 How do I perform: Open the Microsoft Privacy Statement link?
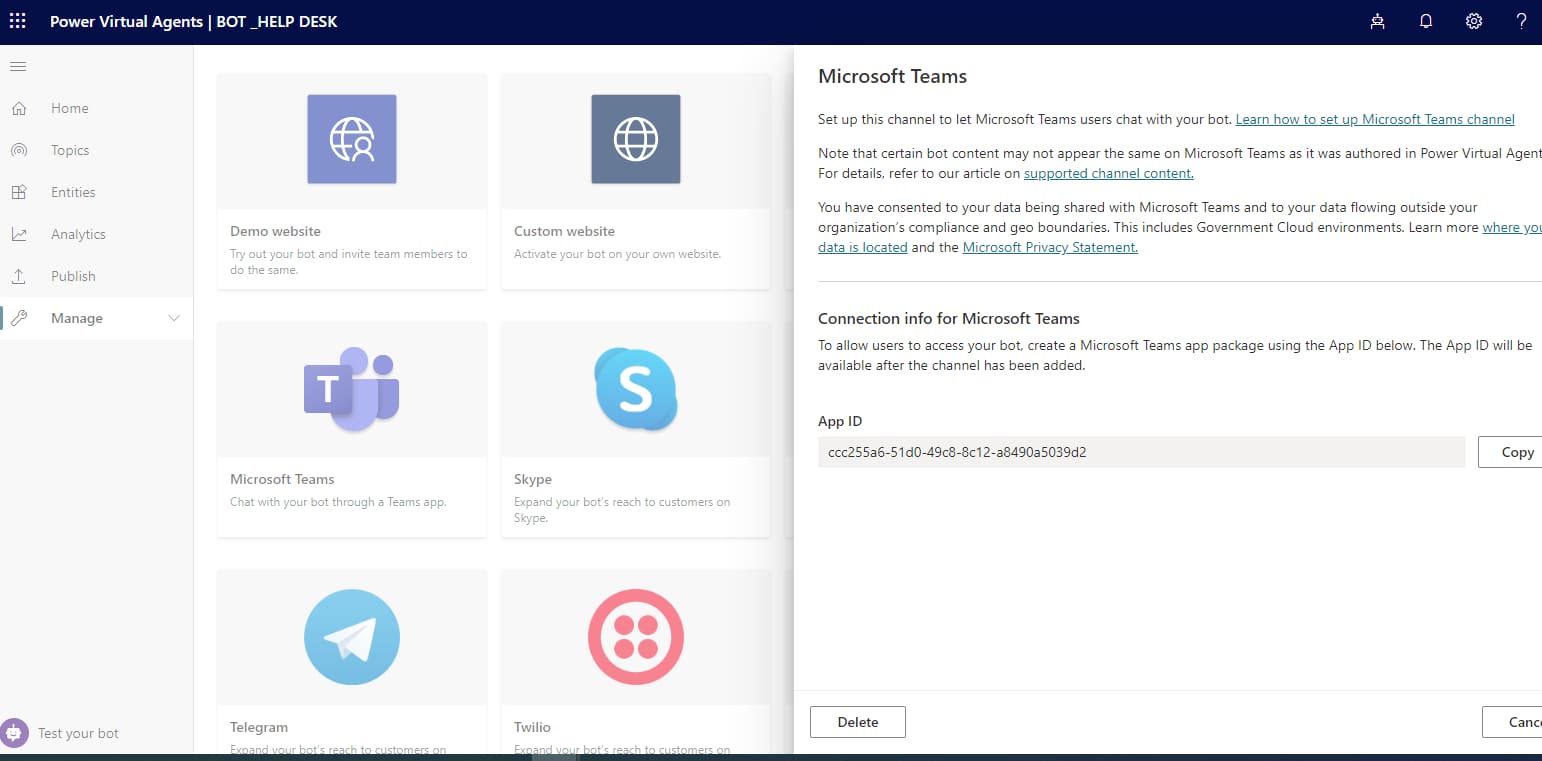click(x=1050, y=247)
